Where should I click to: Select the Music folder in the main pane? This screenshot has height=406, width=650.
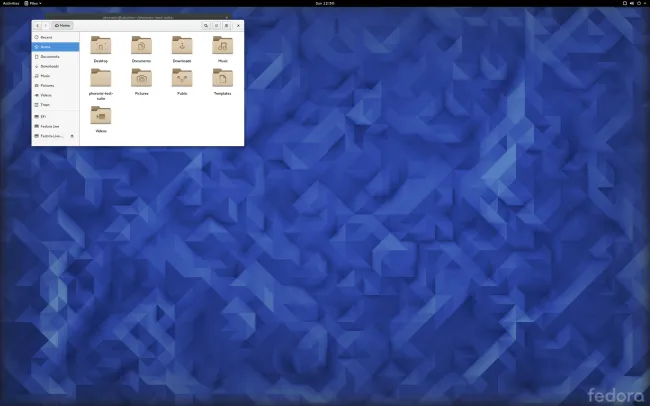tap(221, 46)
